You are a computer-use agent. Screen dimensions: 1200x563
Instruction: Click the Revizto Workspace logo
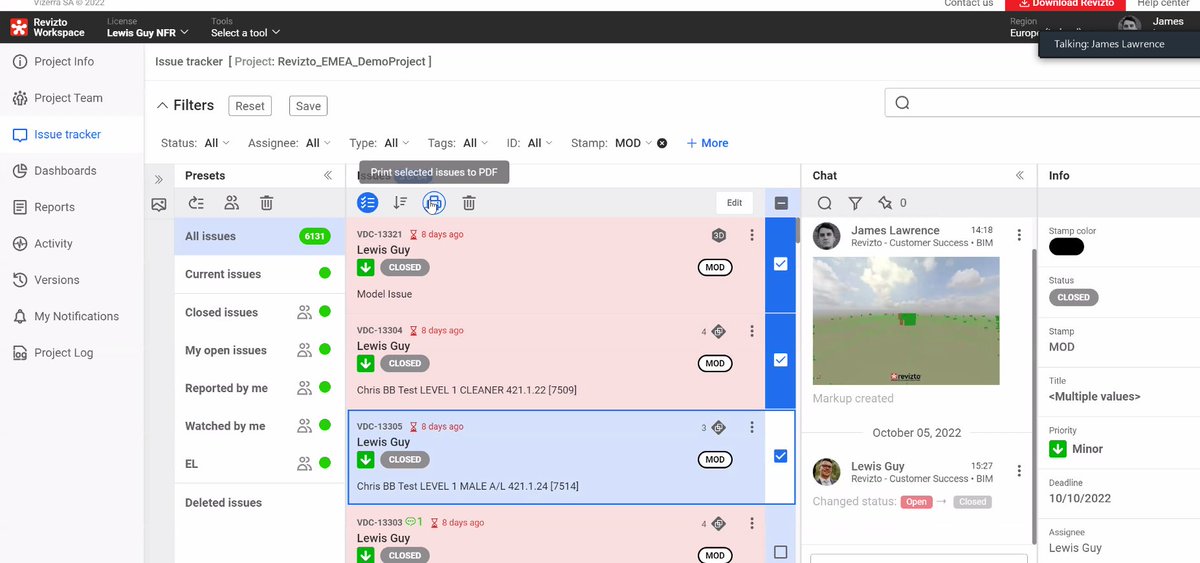pos(48,27)
